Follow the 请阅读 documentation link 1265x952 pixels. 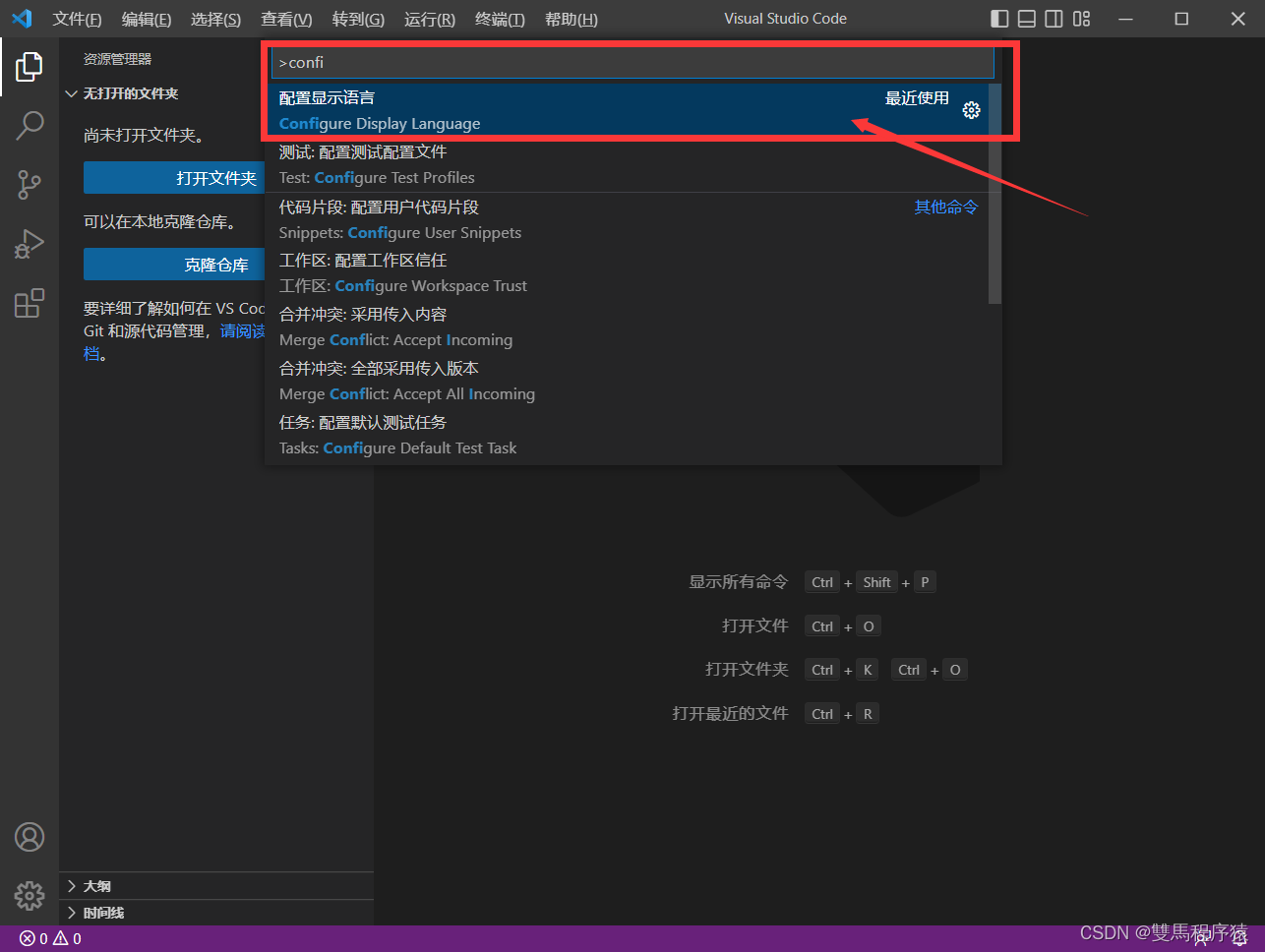tap(243, 331)
